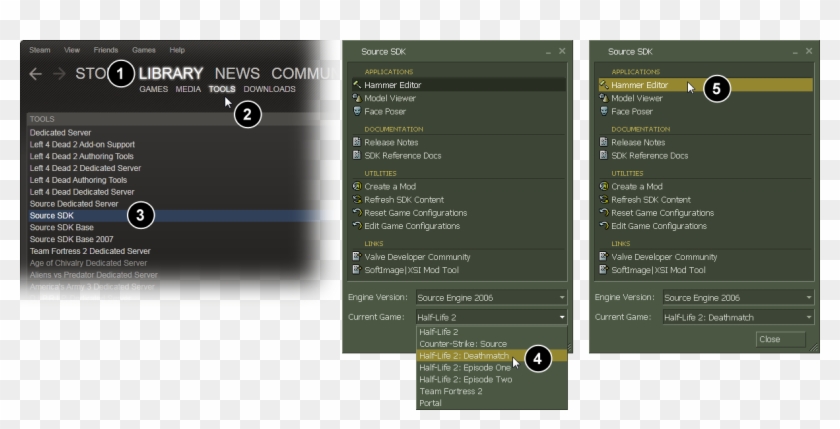Open the Friends menu in Steam

click(x=106, y=50)
